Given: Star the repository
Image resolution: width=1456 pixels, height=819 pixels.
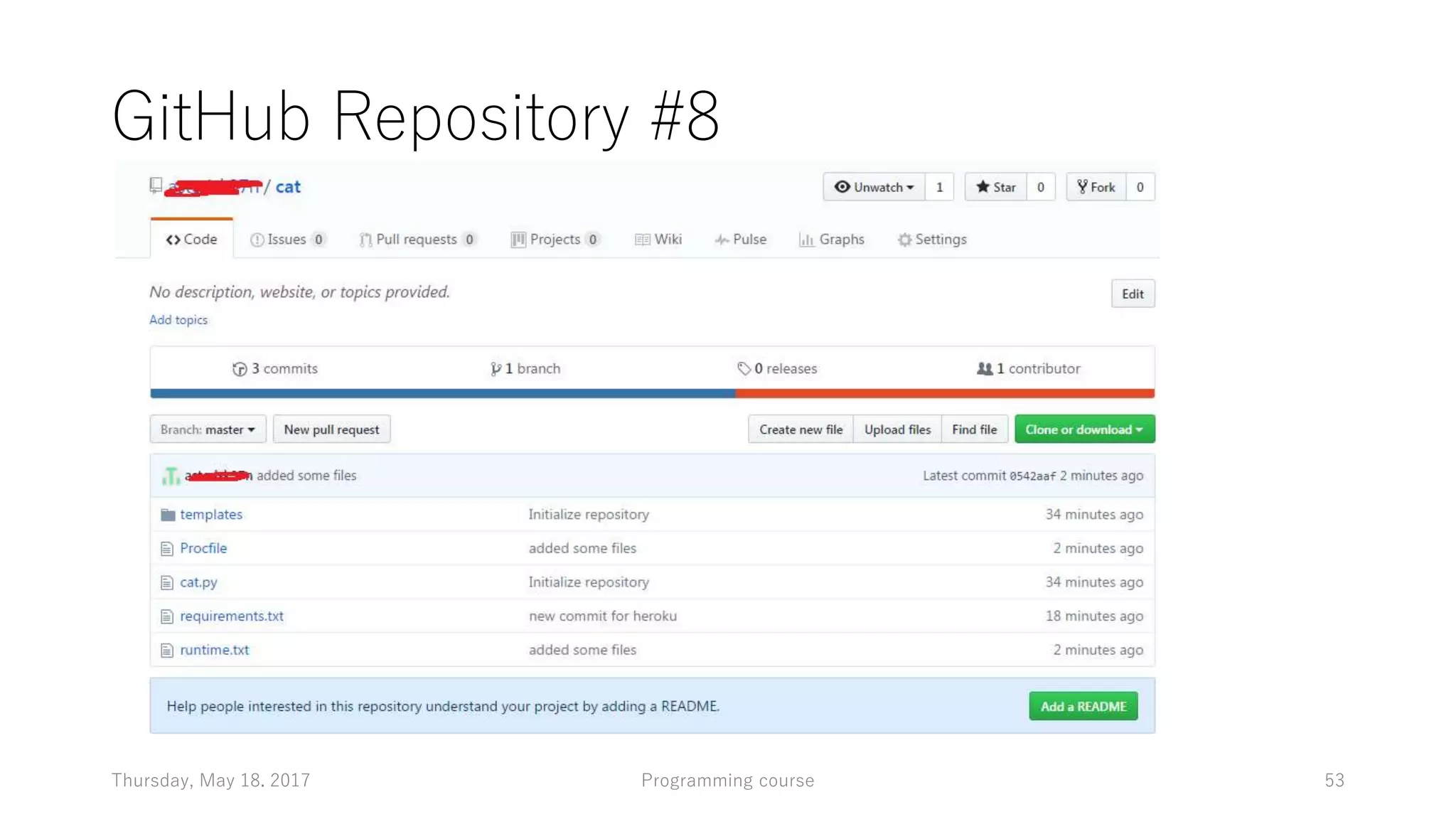Looking at the screenshot, I should pos(995,187).
